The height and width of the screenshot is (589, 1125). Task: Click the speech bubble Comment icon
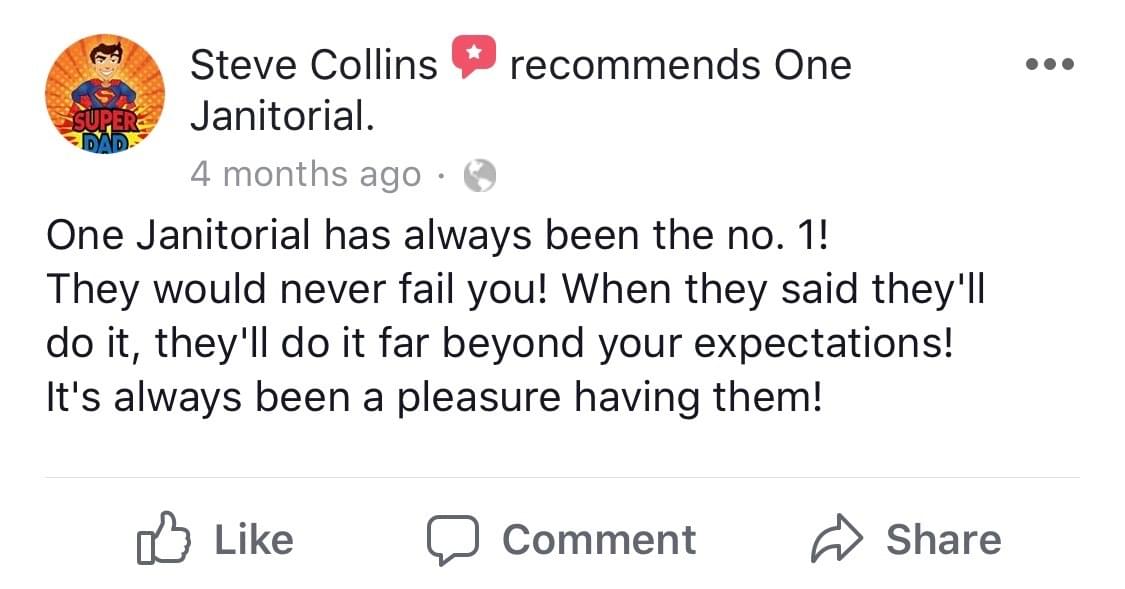click(x=455, y=539)
